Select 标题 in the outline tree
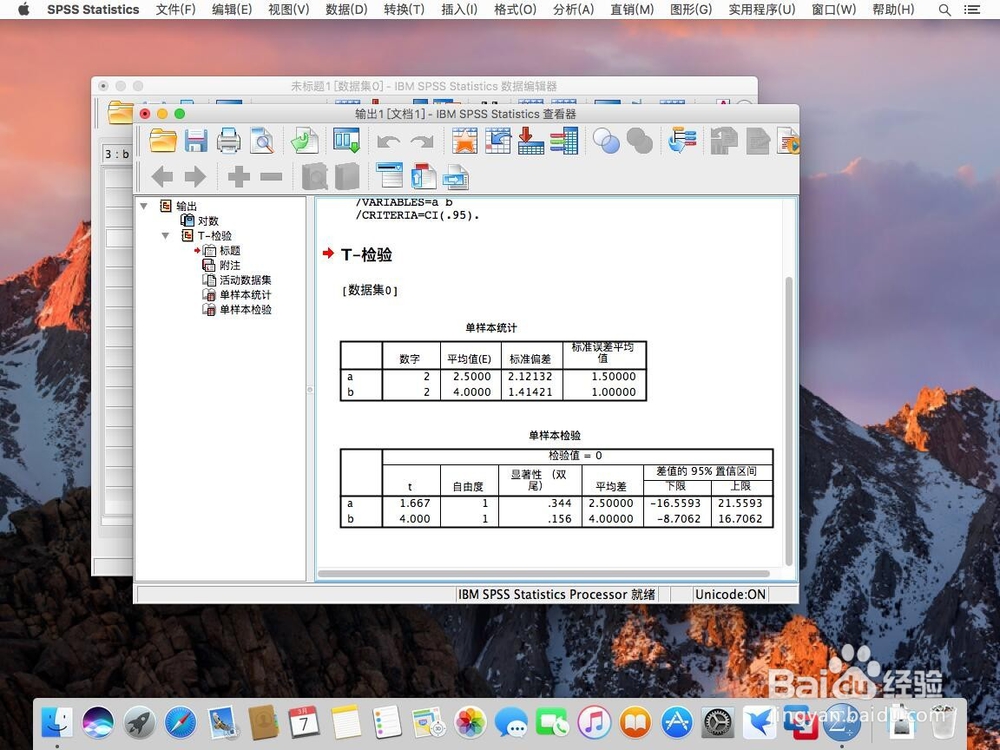 230,251
